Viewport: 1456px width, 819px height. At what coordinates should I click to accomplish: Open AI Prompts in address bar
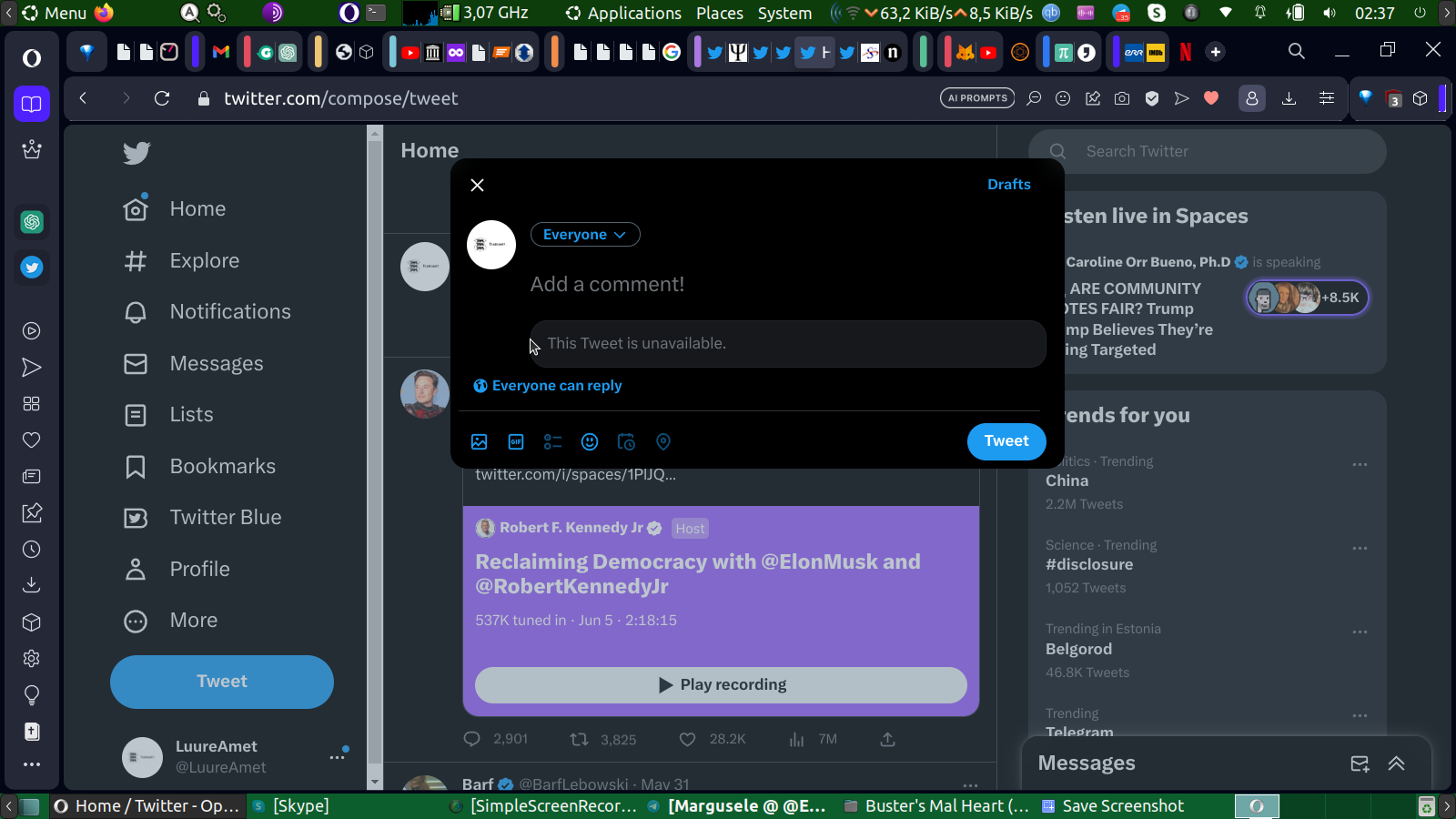[x=977, y=98]
